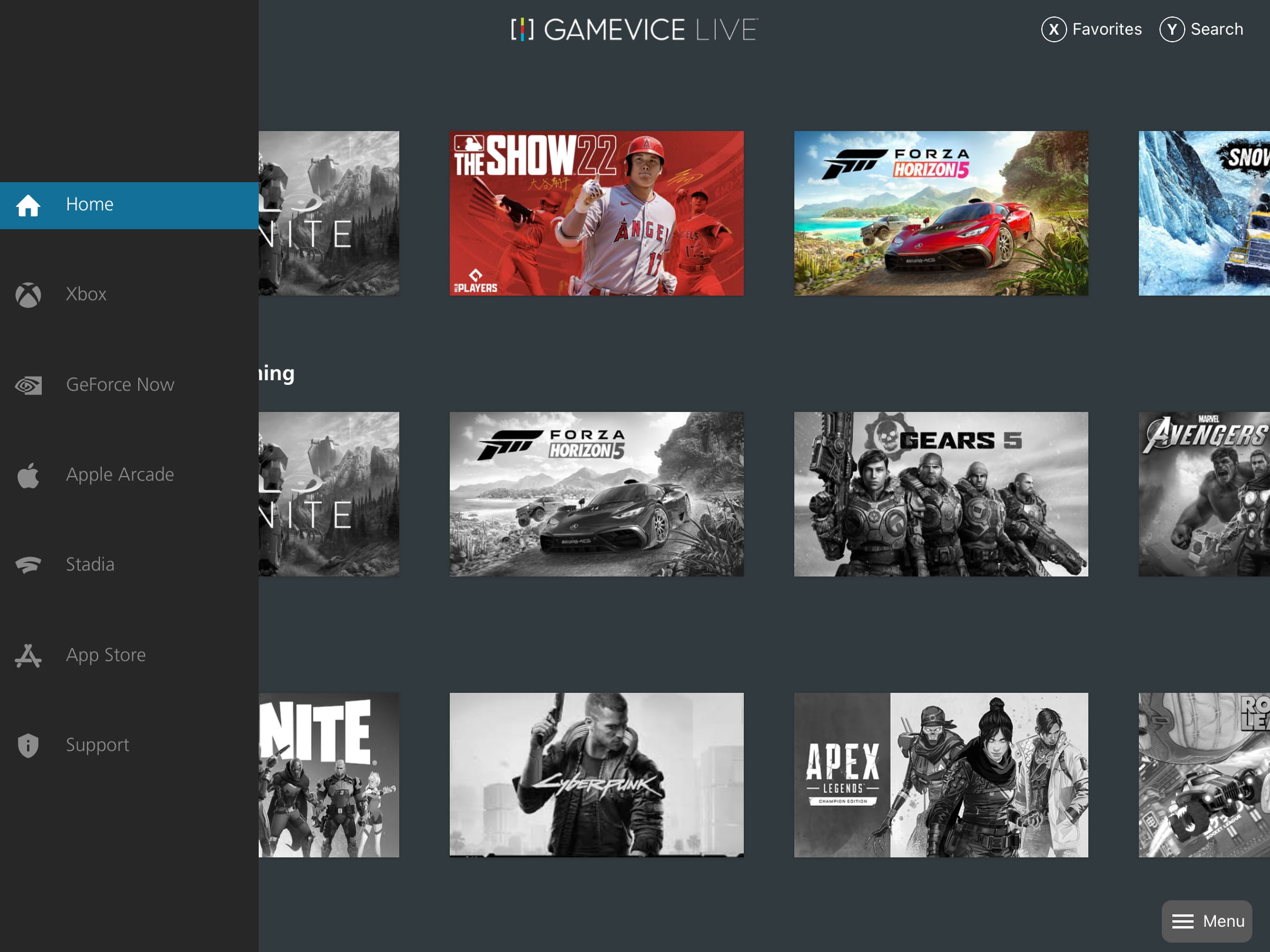The image size is (1270, 952).
Task: Open the Forza Horizon 5 tile
Action: [941, 213]
